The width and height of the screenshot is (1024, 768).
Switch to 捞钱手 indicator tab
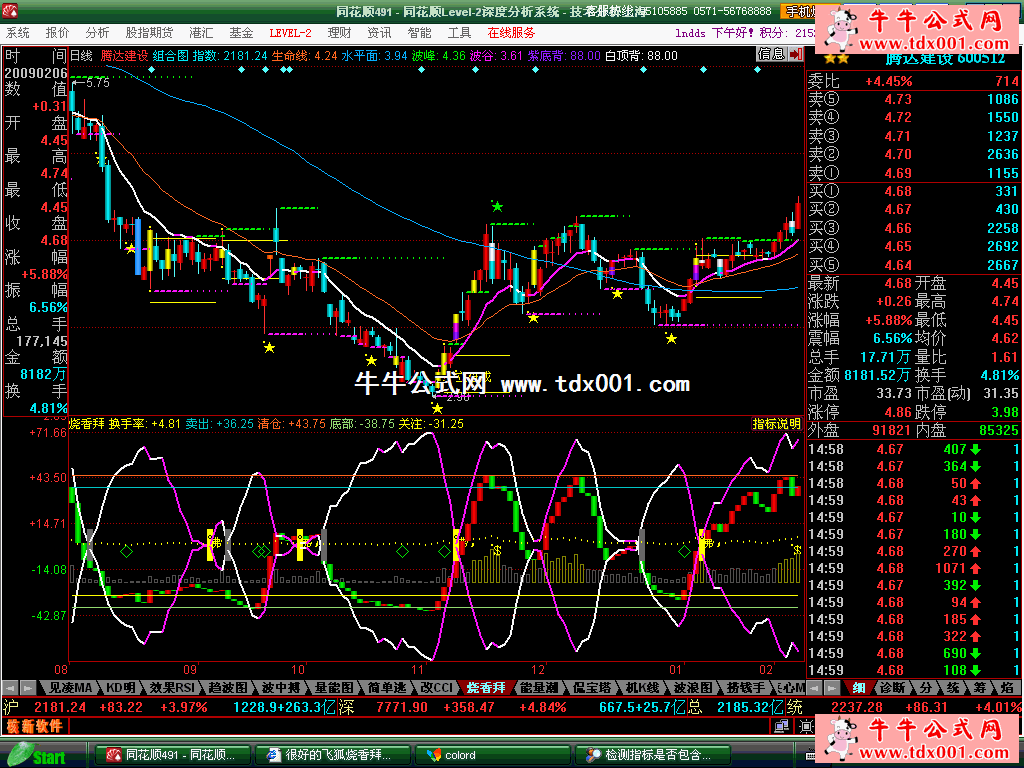pyautogui.click(x=746, y=688)
